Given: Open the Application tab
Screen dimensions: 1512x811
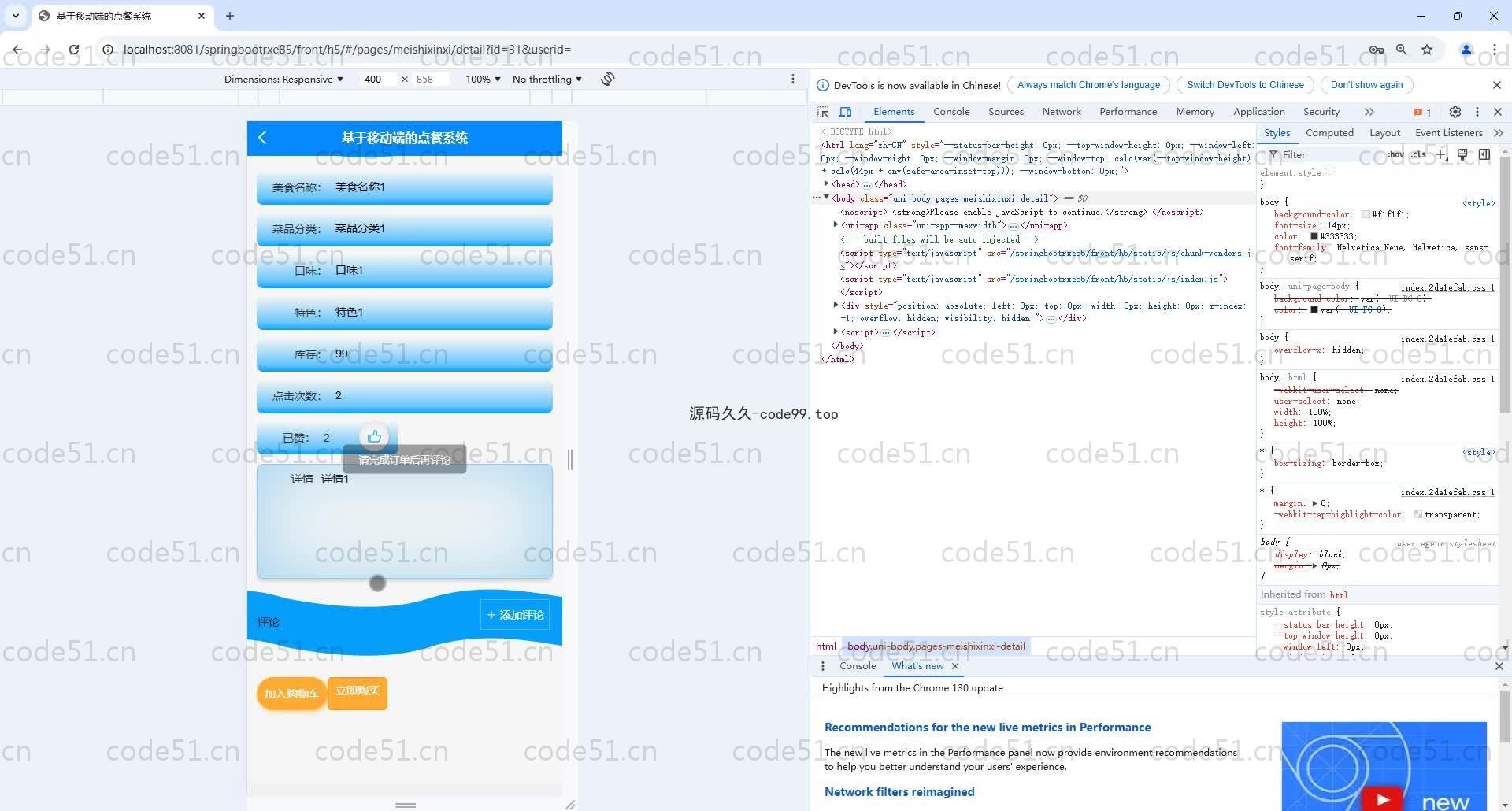Looking at the screenshot, I should click(1258, 112).
